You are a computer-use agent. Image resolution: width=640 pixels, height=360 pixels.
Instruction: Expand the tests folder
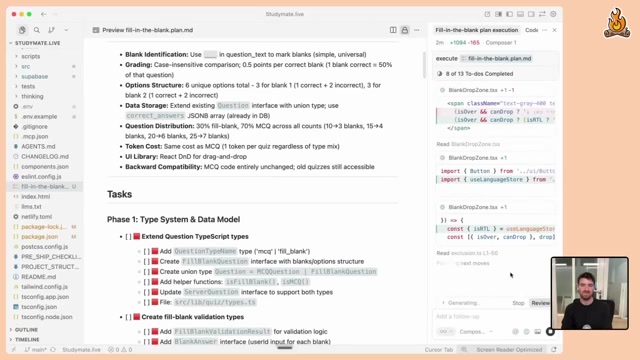(28, 86)
